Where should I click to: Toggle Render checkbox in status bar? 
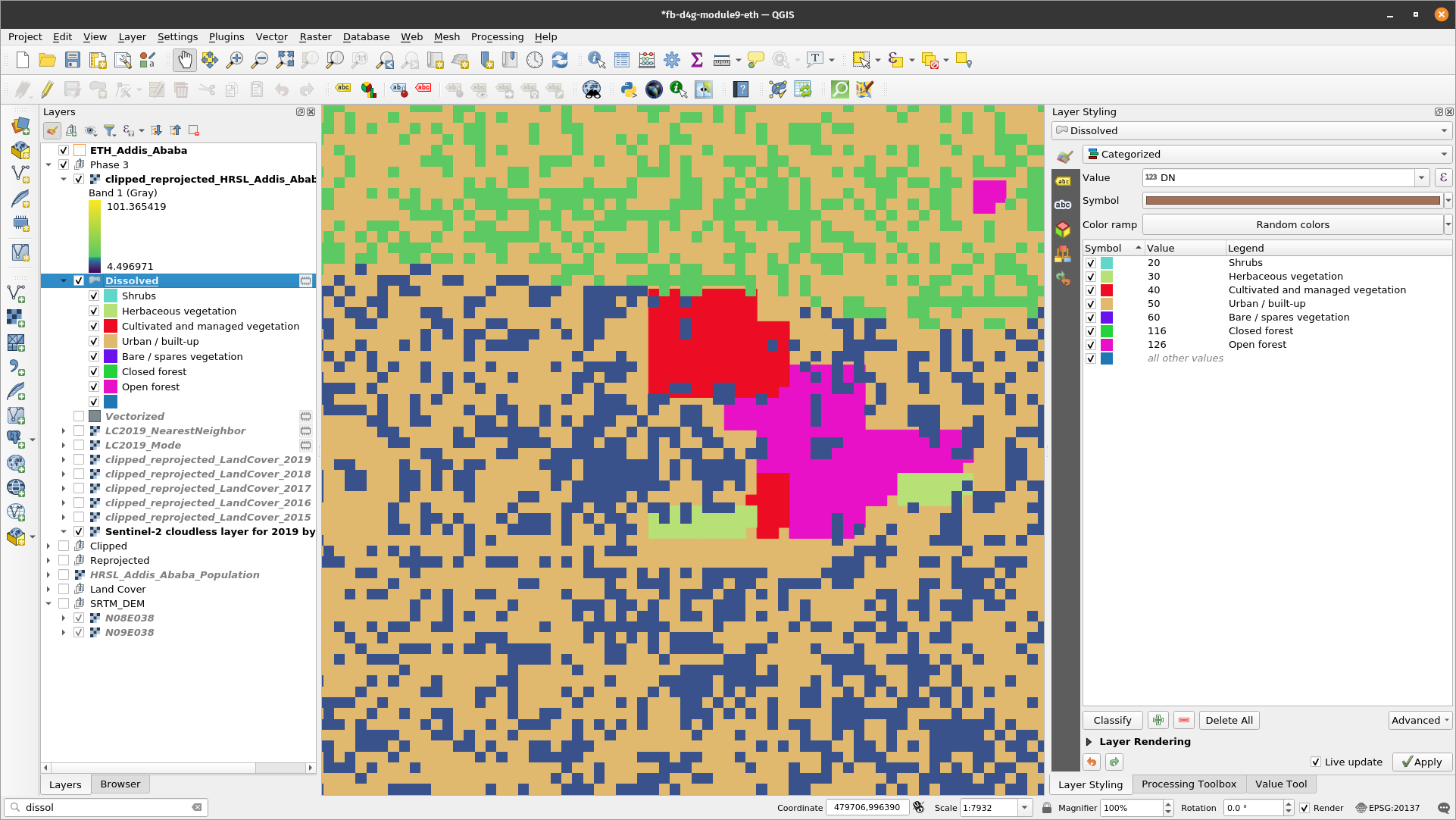coord(1304,808)
